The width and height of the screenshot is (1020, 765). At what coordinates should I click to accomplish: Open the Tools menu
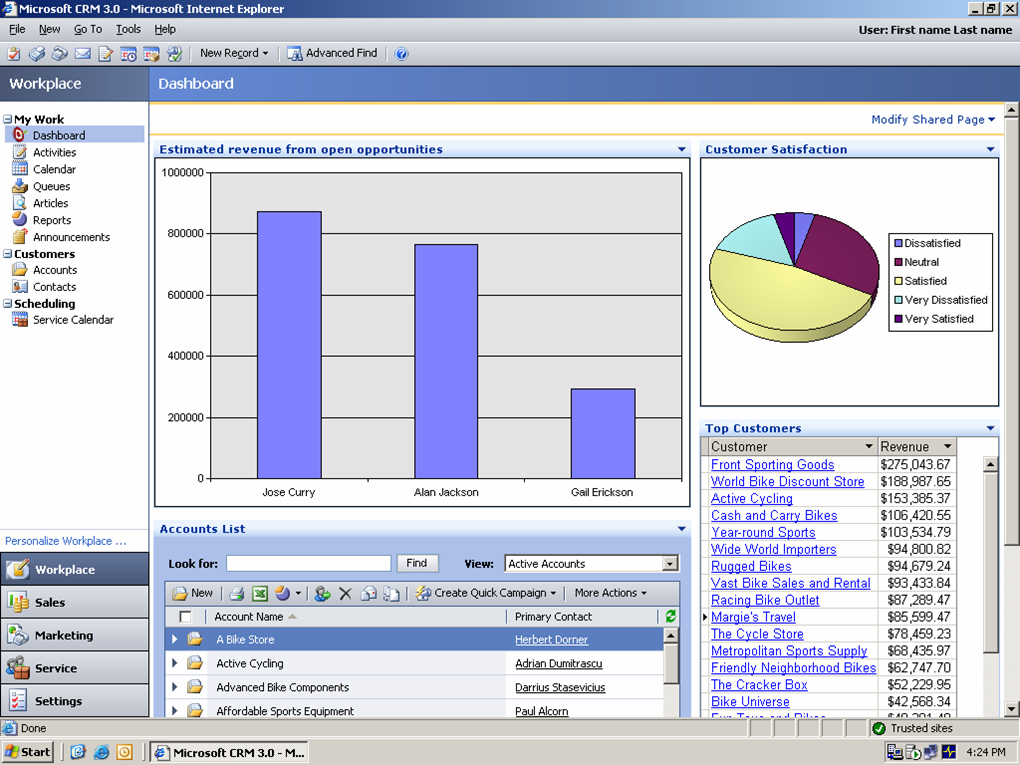click(128, 30)
